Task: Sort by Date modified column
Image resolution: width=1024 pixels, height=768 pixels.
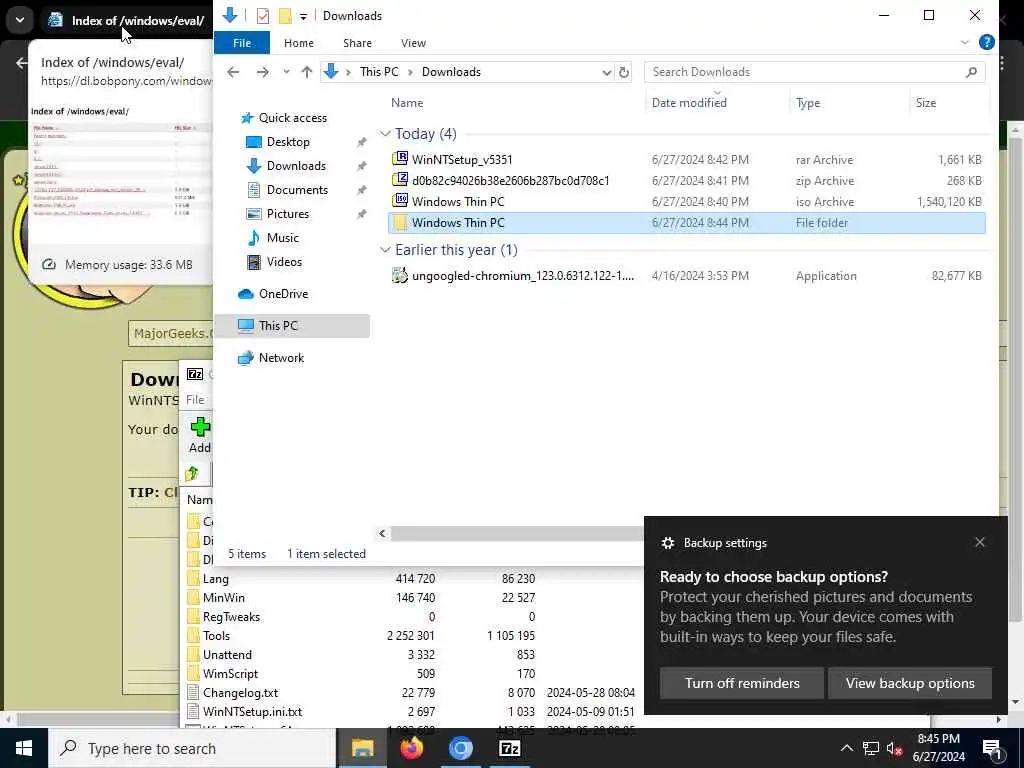Action: [689, 103]
